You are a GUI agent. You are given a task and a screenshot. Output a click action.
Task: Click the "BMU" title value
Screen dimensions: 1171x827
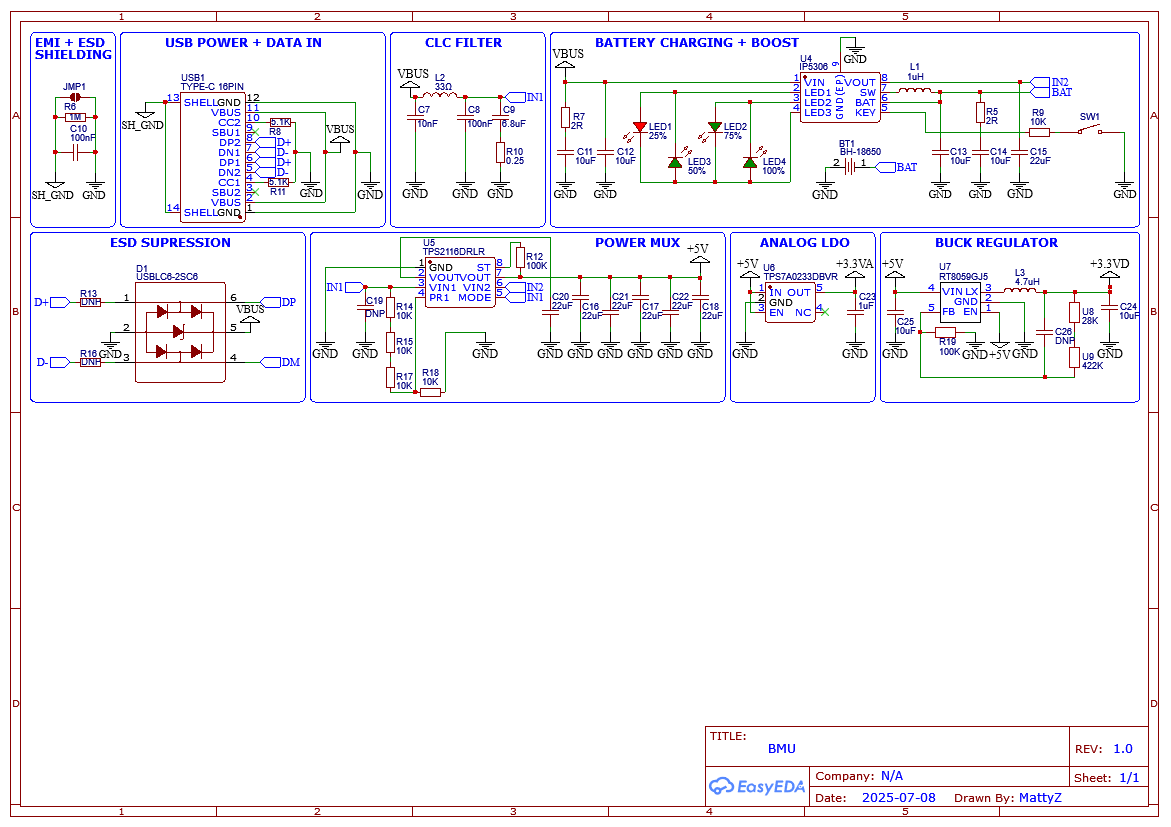click(x=781, y=749)
